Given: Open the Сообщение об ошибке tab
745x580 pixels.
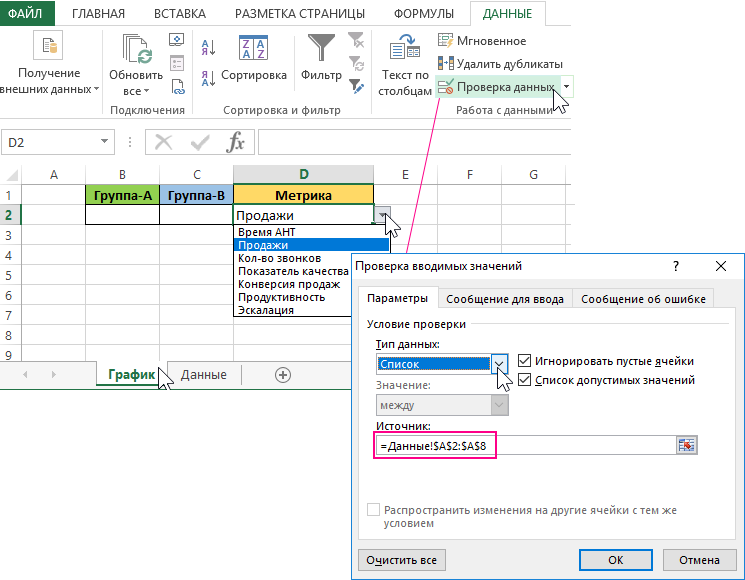Looking at the screenshot, I should [643, 299].
